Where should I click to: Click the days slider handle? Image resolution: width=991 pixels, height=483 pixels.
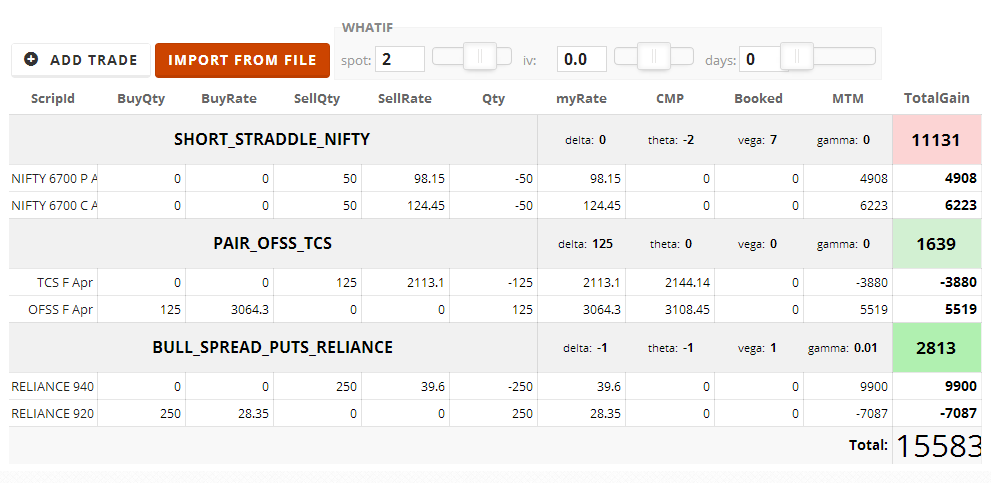point(796,56)
